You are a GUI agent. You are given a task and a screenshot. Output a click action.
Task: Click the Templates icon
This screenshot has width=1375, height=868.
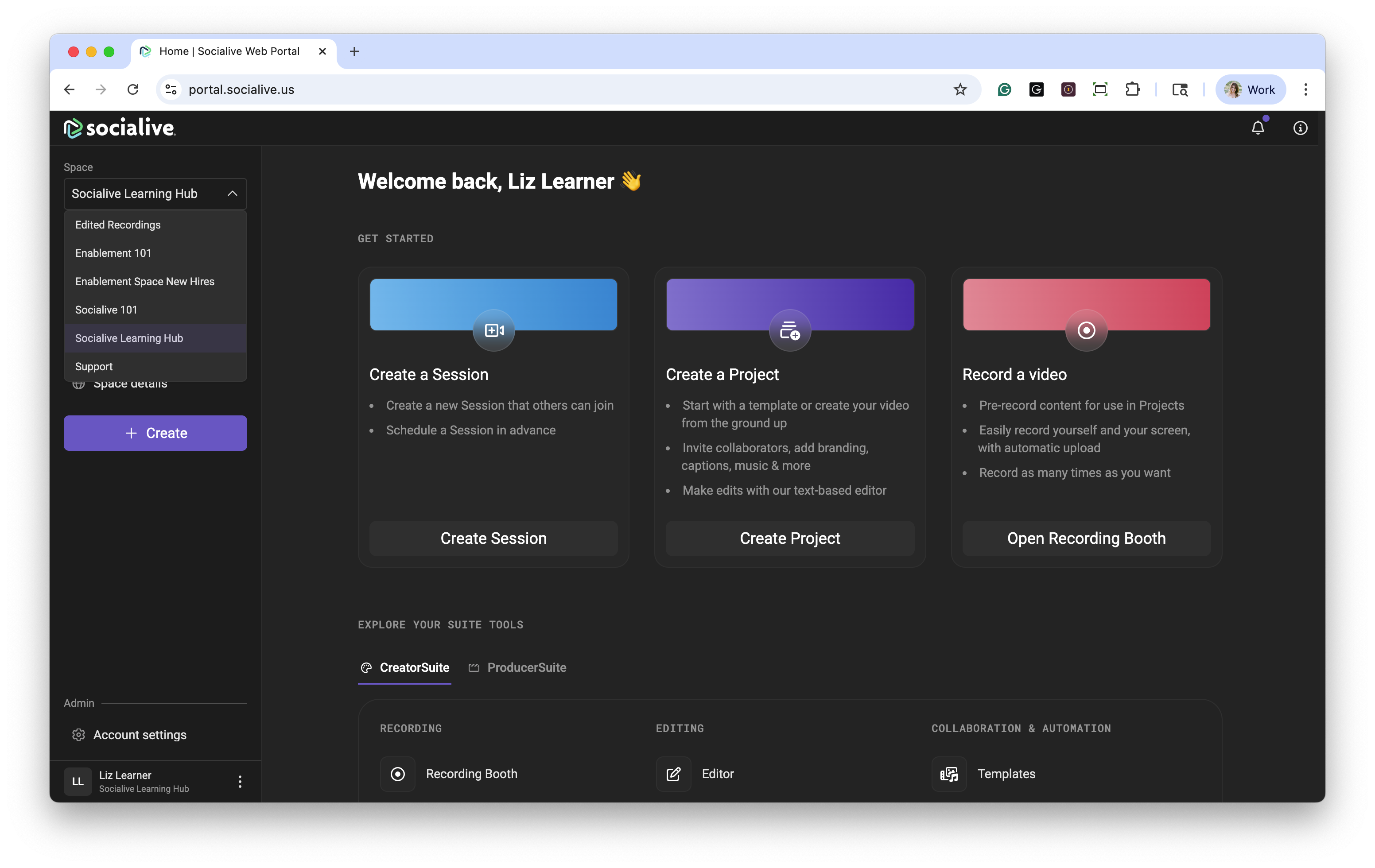pyautogui.click(x=948, y=774)
